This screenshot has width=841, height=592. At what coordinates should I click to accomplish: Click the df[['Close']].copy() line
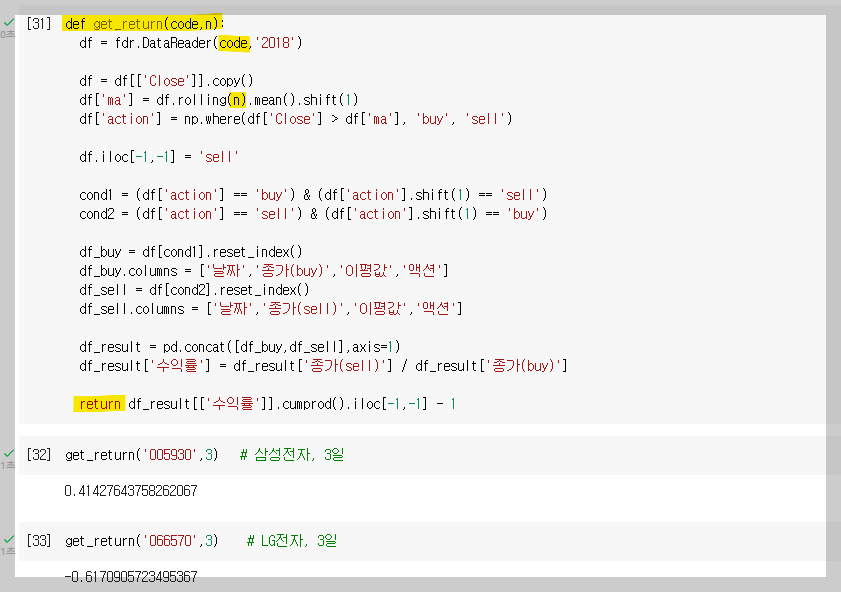click(x=166, y=81)
